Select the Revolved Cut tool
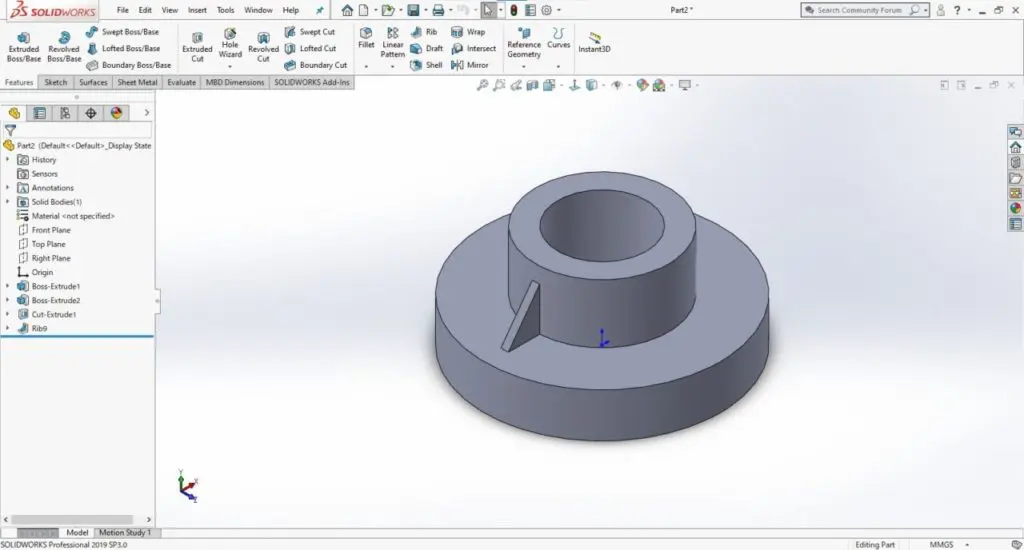This screenshot has height=550, width=1024. tap(263, 46)
